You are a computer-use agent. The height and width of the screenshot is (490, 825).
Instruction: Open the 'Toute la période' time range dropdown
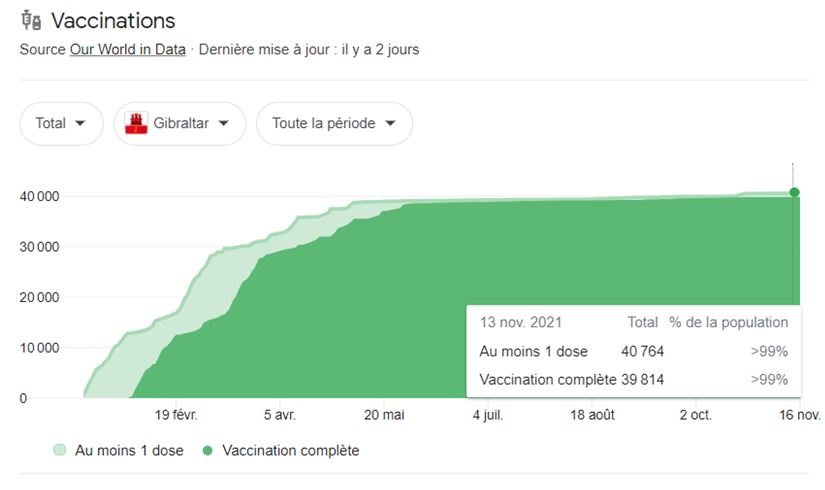[x=334, y=123]
